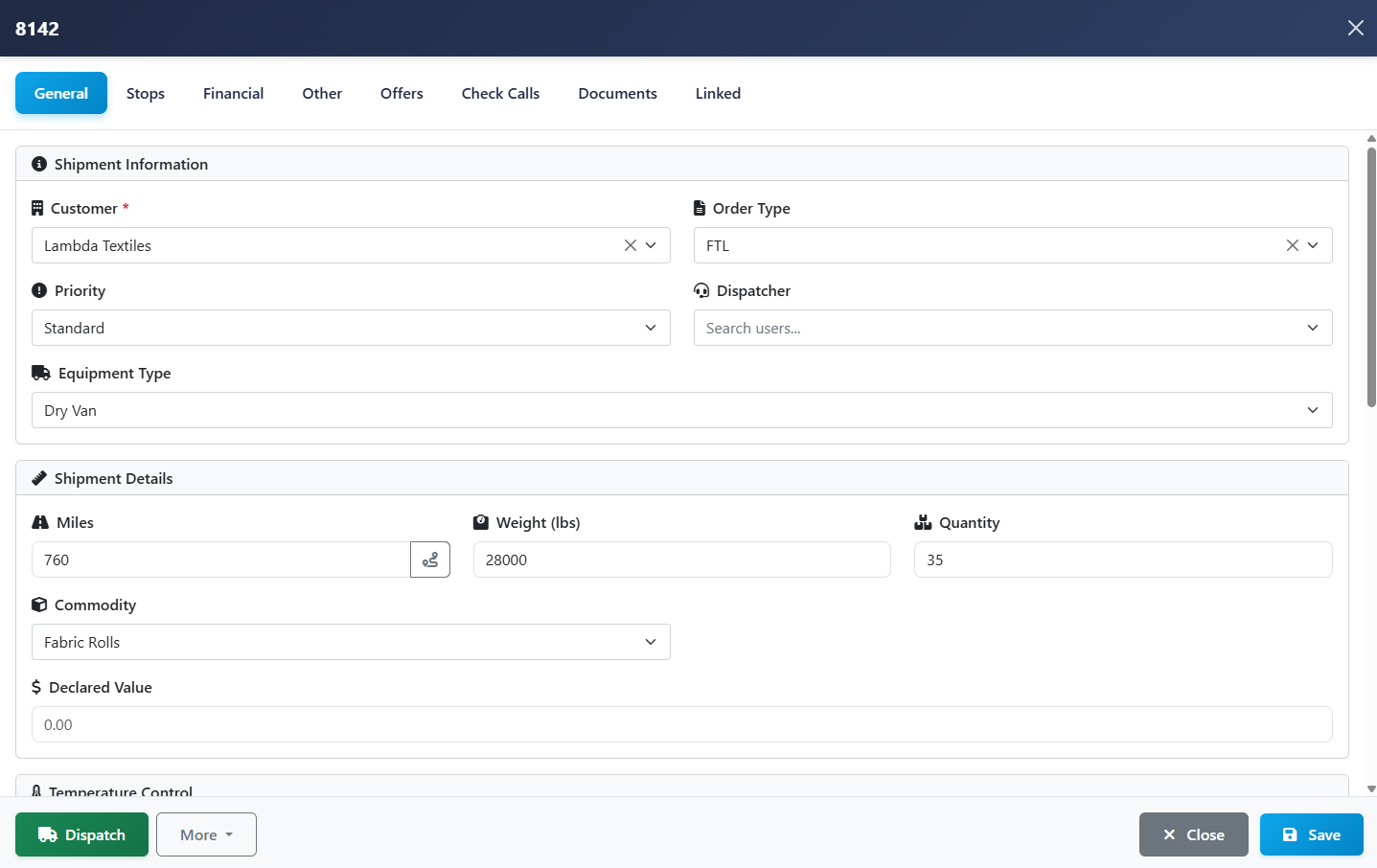Switch to the Stops tab
The width and height of the screenshot is (1377, 868).
[x=146, y=93]
